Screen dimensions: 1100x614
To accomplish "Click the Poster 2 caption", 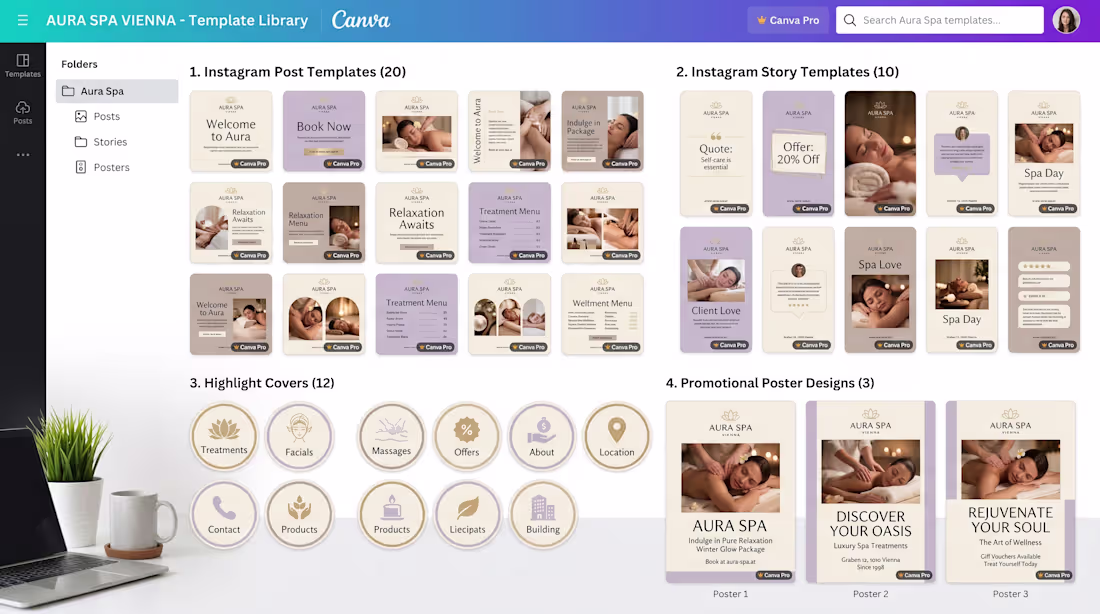I will point(871,594).
